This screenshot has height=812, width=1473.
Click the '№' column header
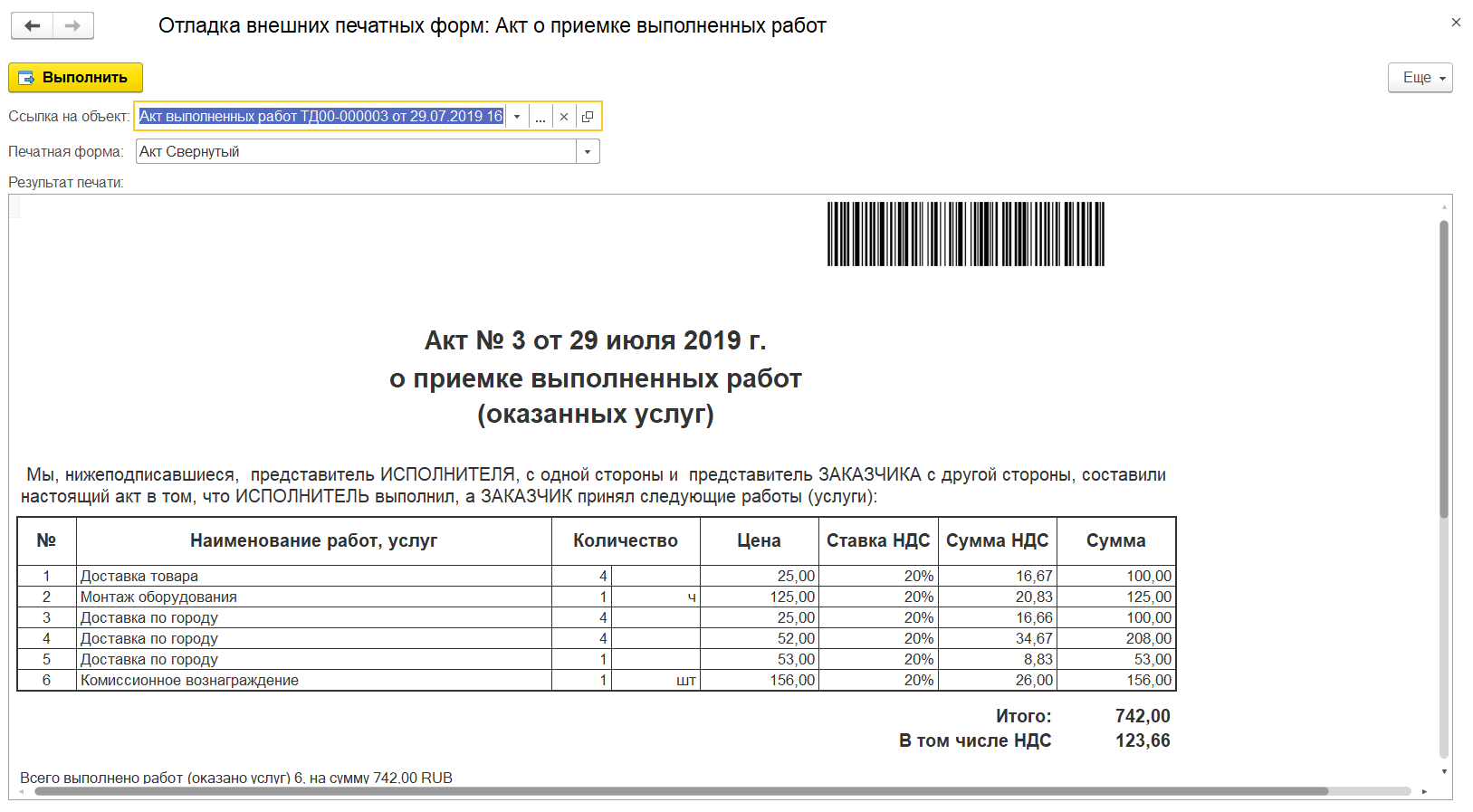coord(46,540)
